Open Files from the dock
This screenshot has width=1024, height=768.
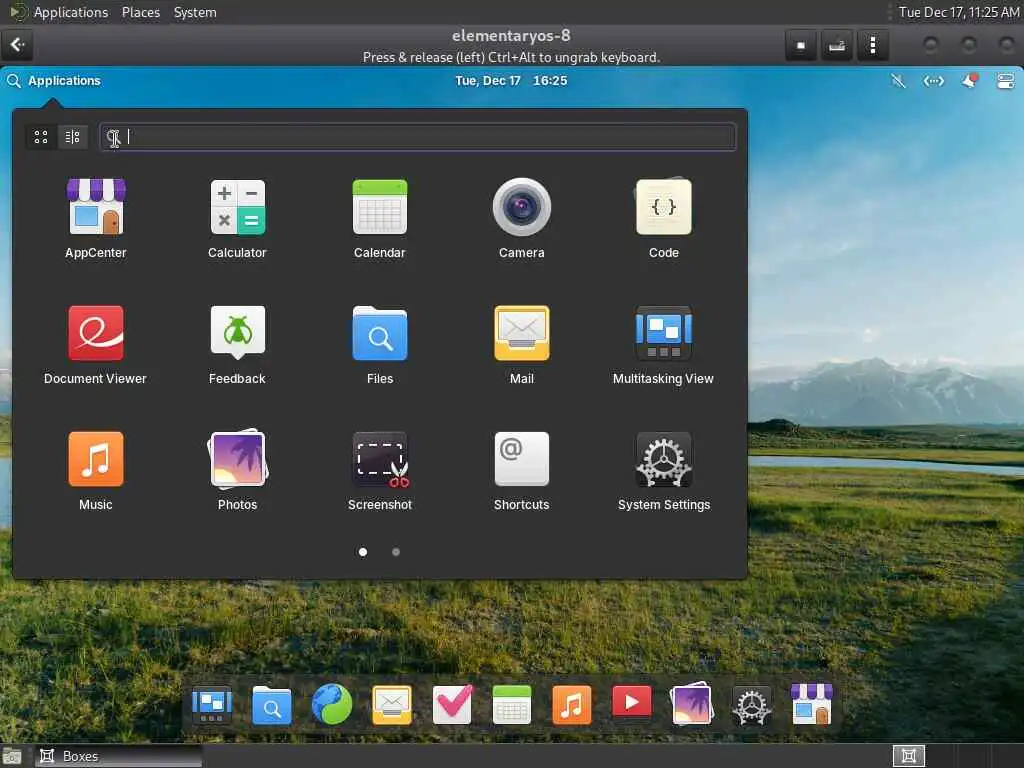tap(272, 705)
